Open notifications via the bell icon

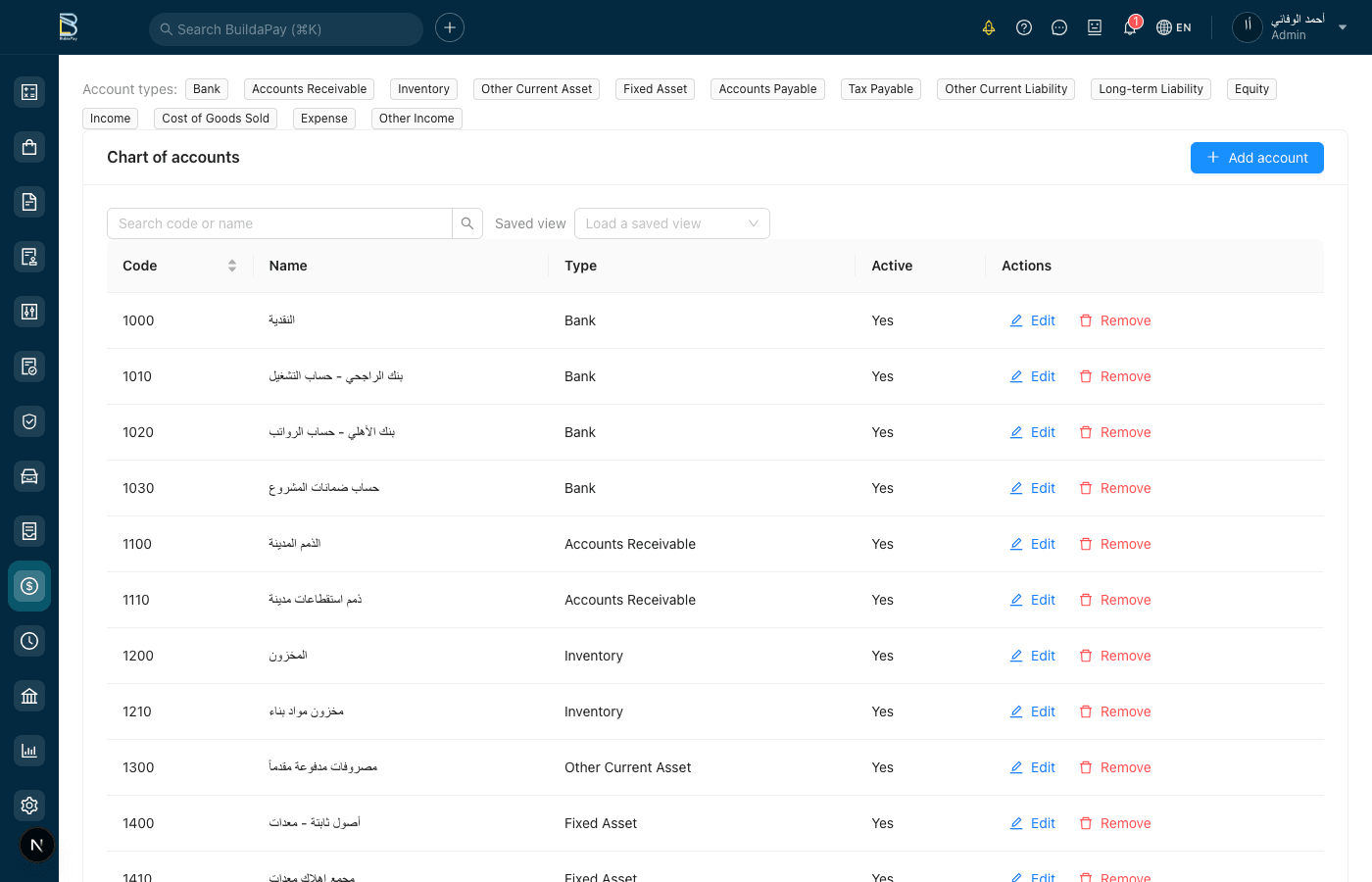click(1129, 27)
